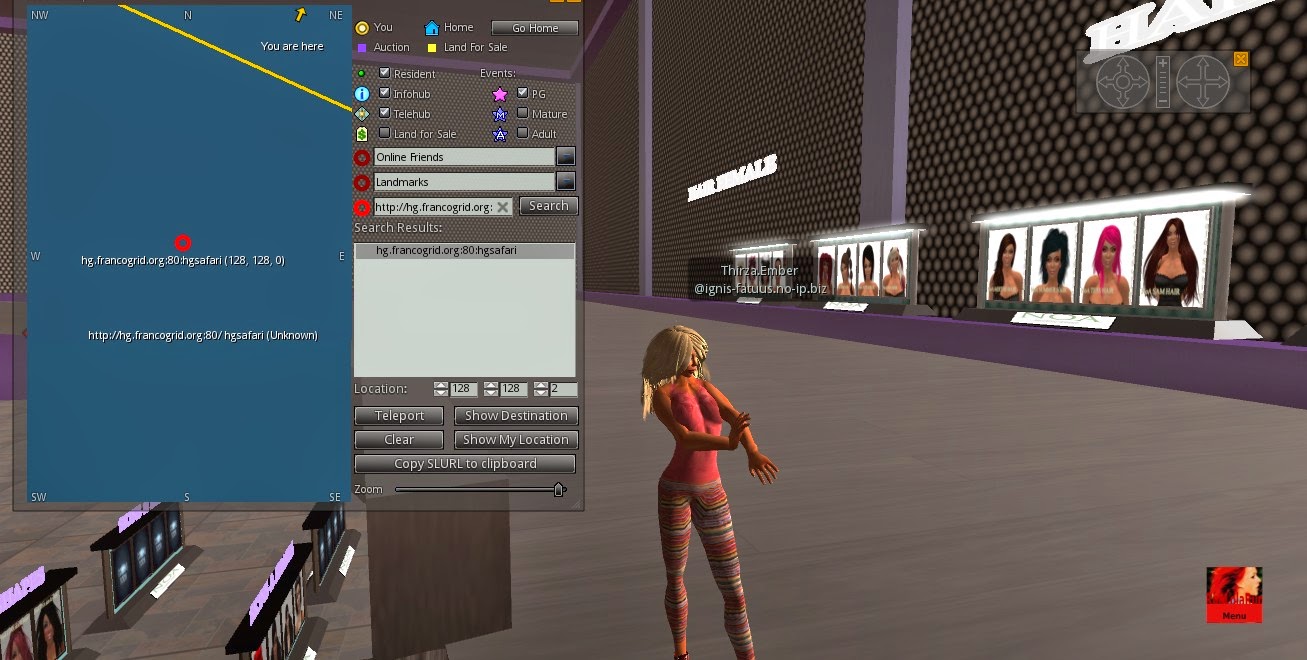Enable the Adult events checkbox
Viewport: 1307px width, 660px height.
(x=523, y=133)
